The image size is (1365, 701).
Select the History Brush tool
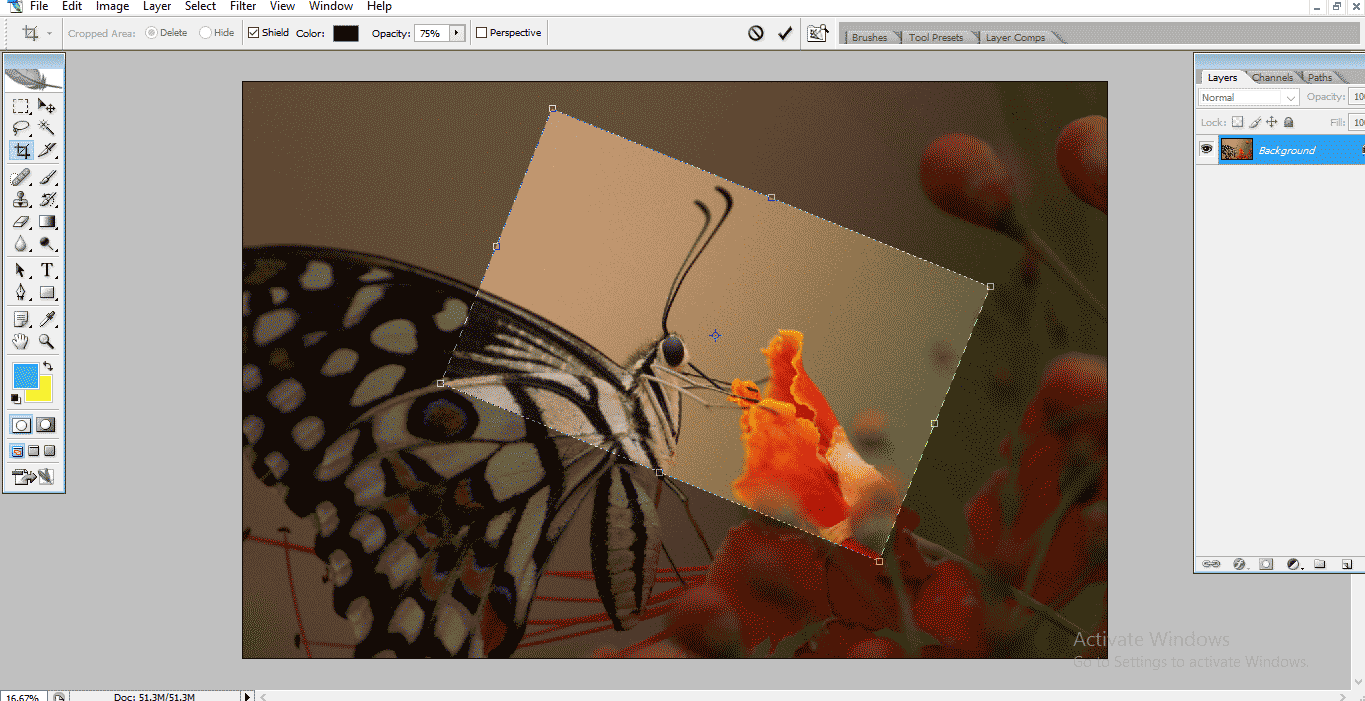(x=47, y=200)
